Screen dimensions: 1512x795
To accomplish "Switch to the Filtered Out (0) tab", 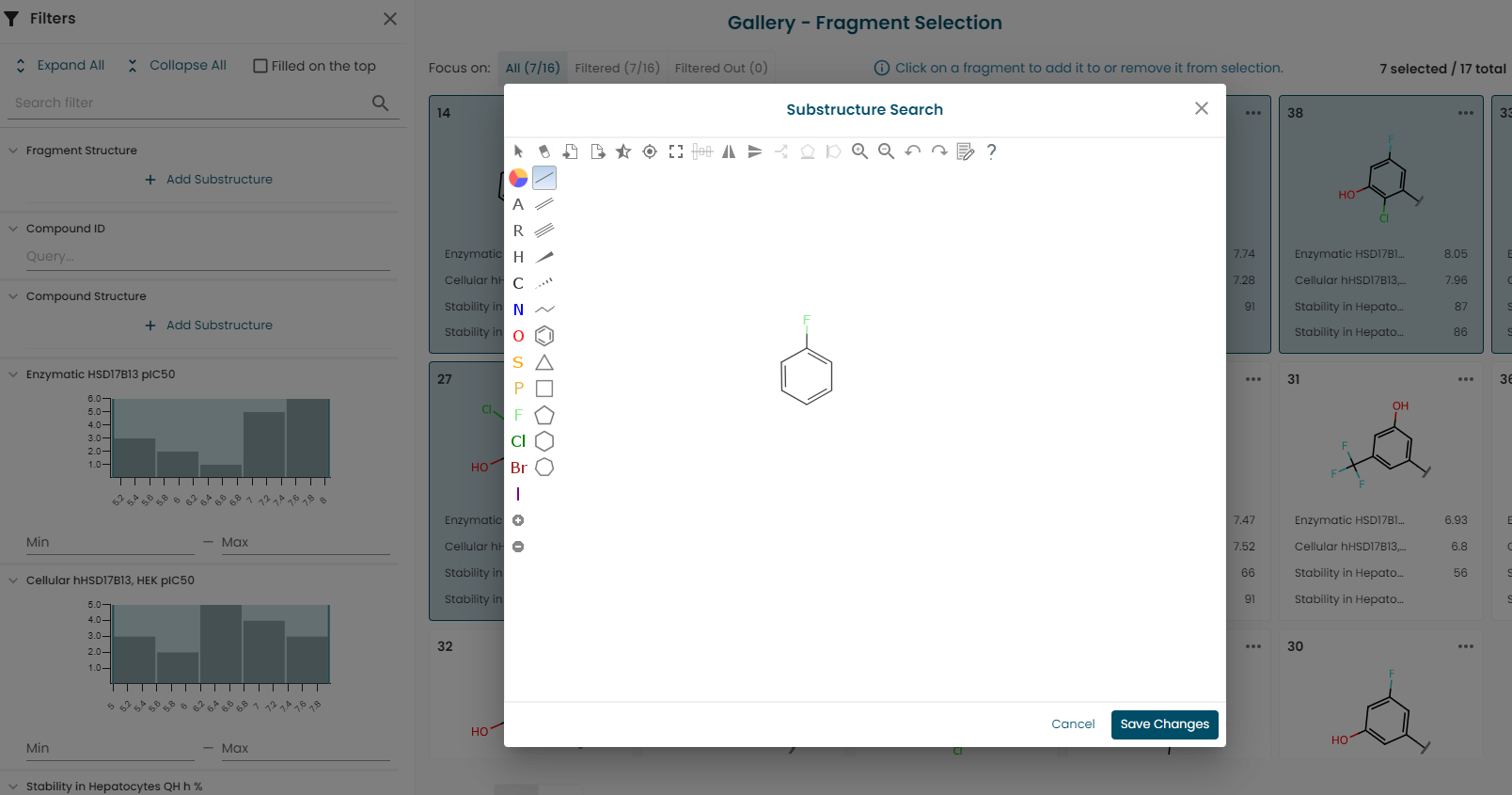I will 721,68.
